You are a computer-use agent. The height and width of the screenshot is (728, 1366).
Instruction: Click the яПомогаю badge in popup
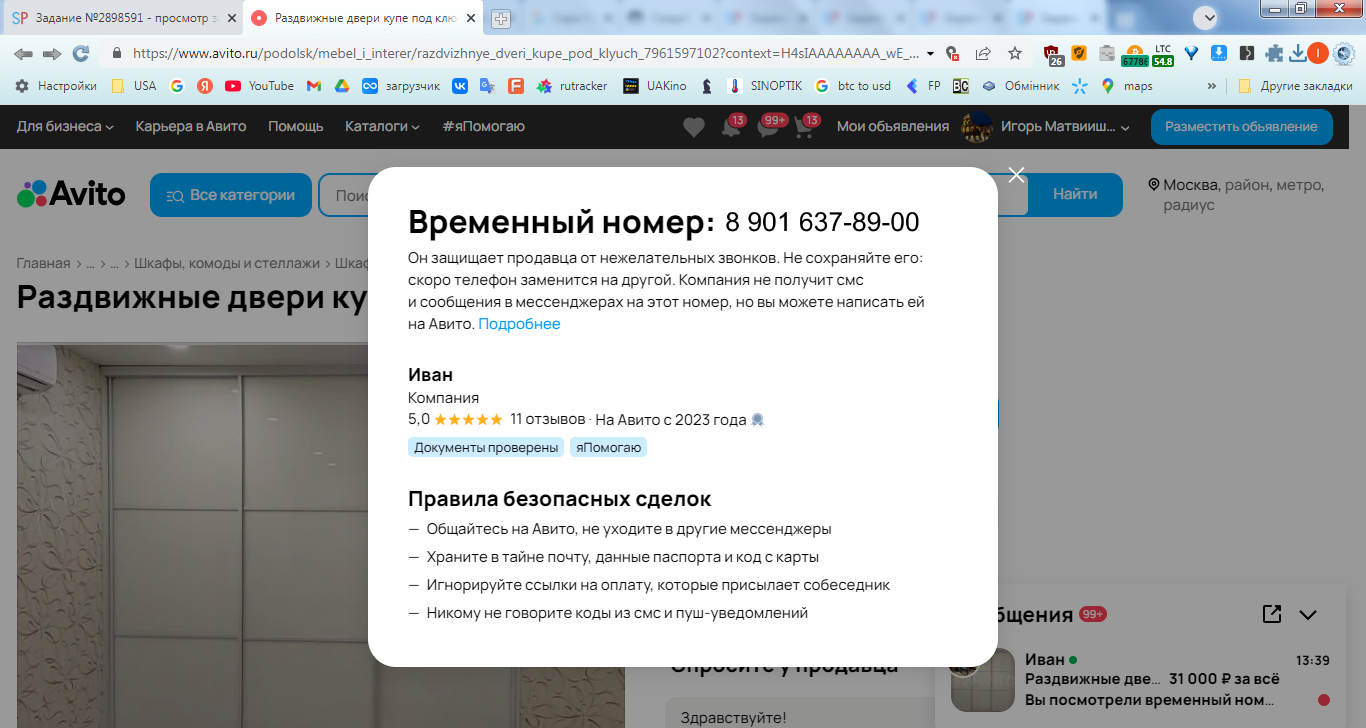[609, 447]
